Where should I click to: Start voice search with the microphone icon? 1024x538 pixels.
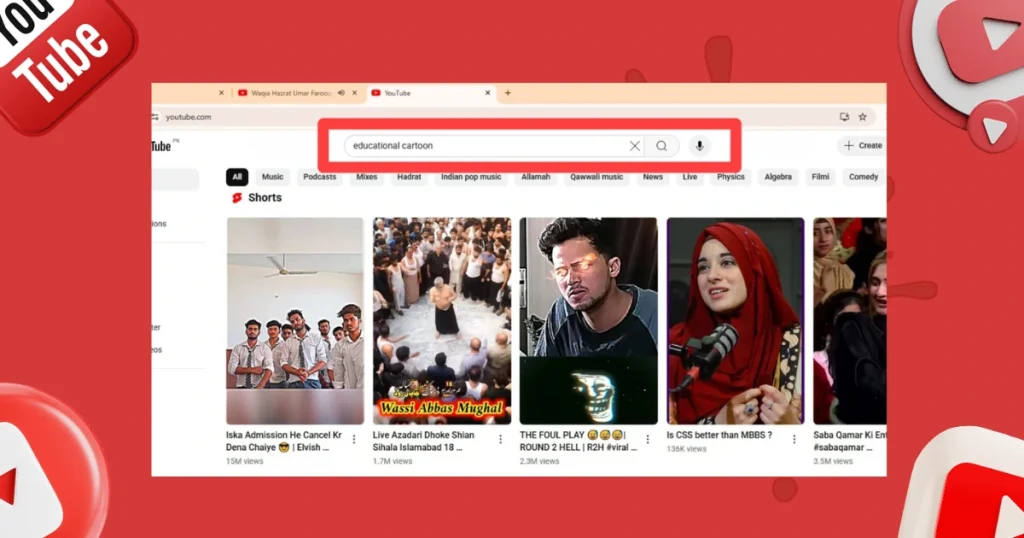pyautogui.click(x=699, y=146)
